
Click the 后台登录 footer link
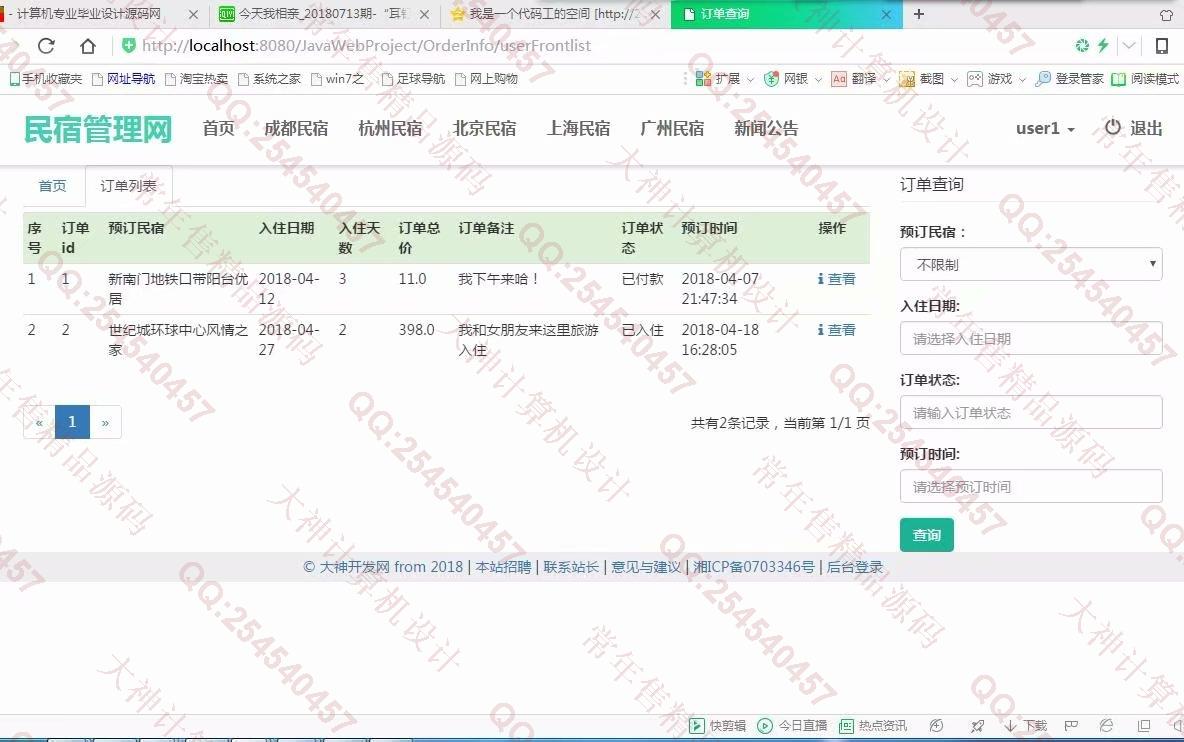855,567
